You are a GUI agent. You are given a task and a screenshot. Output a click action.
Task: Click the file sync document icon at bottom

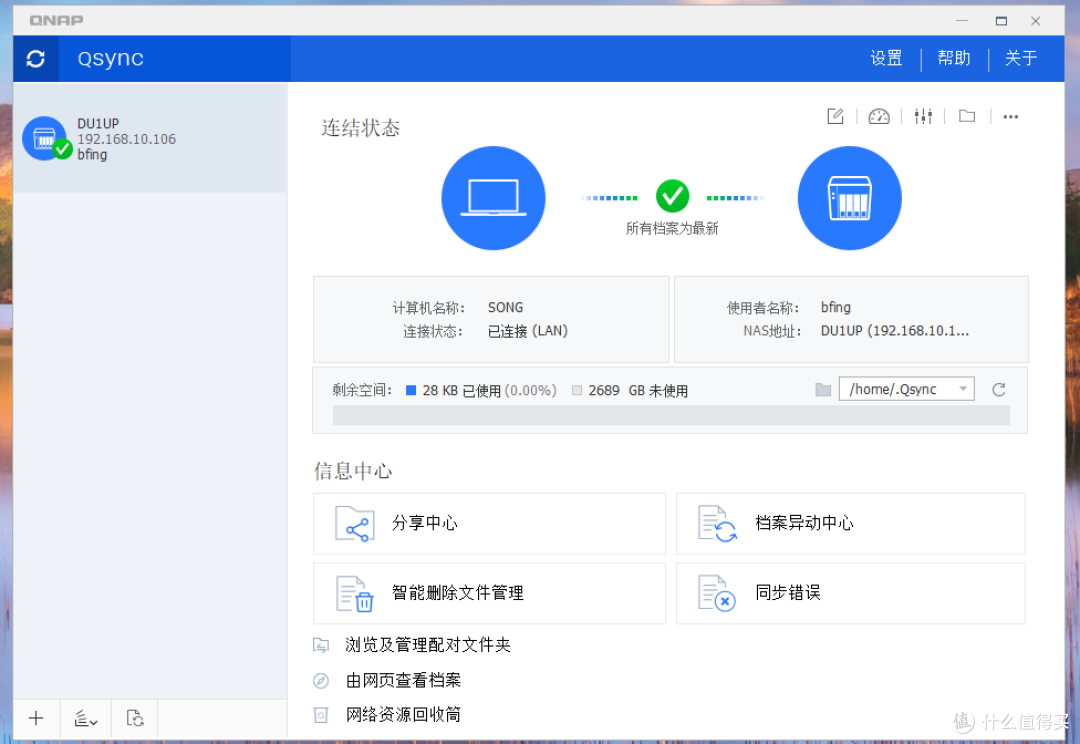pos(134,718)
